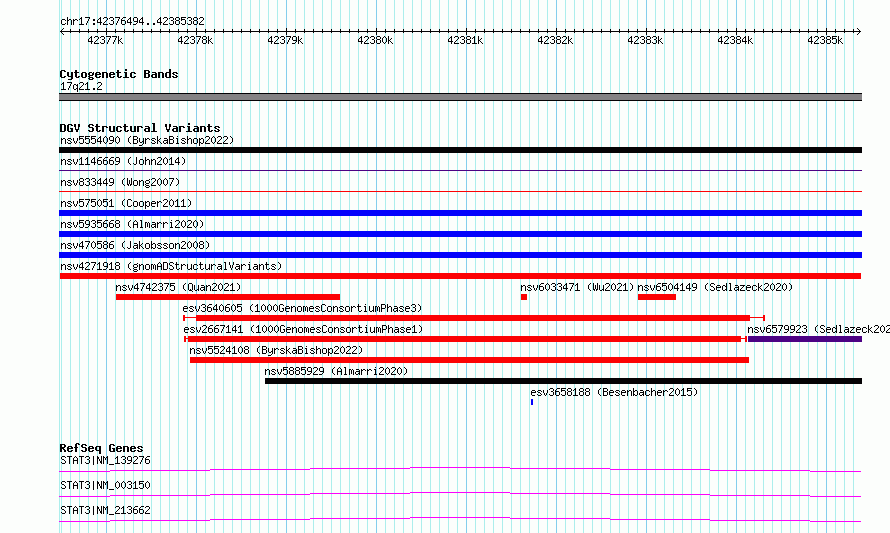Click the nsv4742375 Quan2021 red bar

pyautogui.click(x=228, y=297)
